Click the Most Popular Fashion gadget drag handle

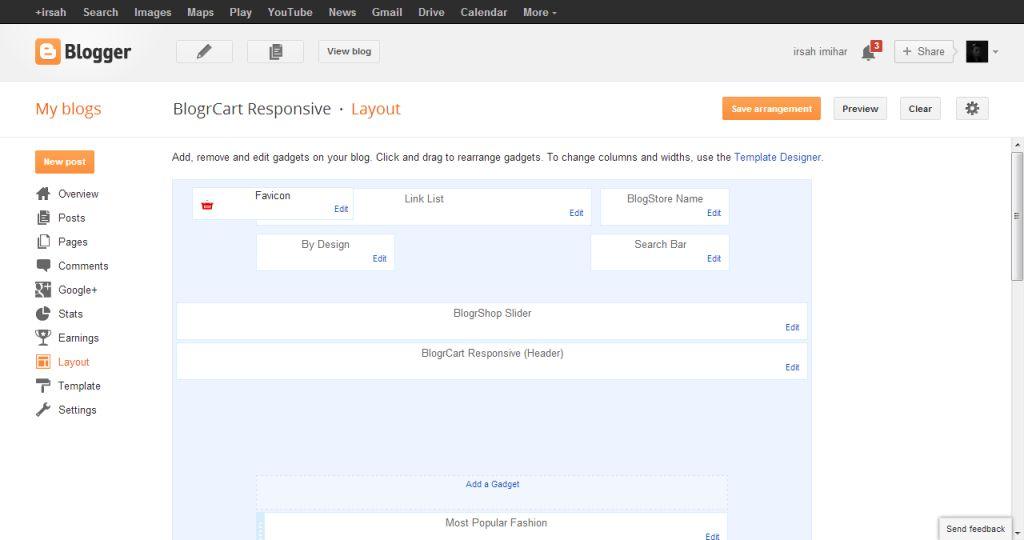click(261, 526)
